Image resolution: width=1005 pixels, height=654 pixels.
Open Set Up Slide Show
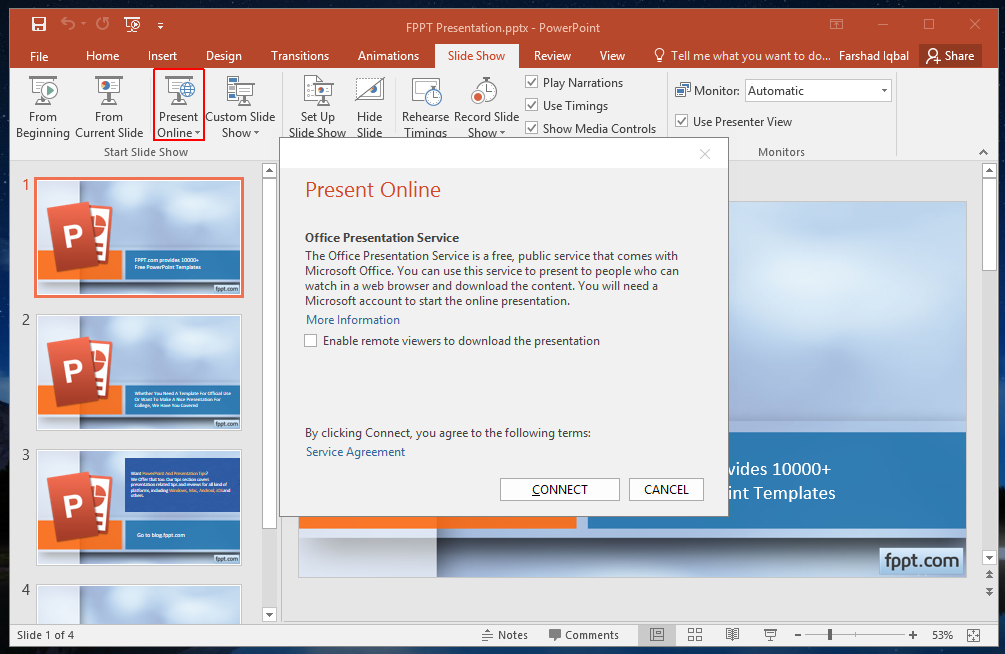pyautogui.click(x=317, y=106)
